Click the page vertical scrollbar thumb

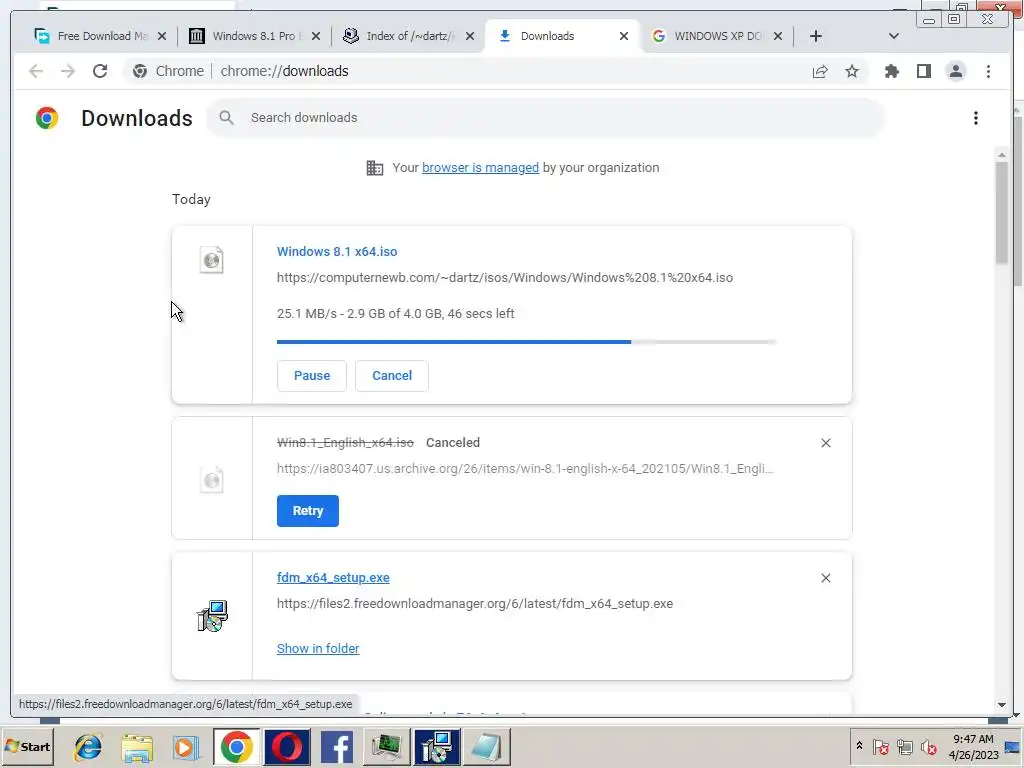(1001, 212)
